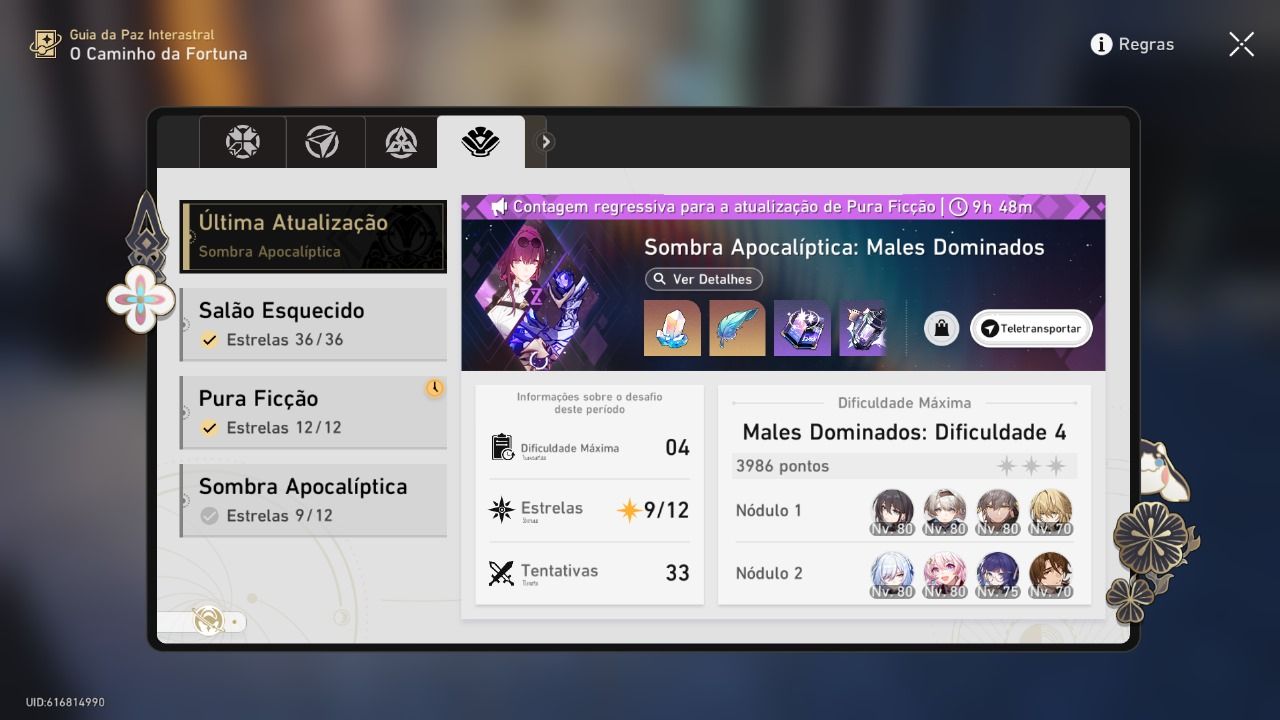1280x720 pixels.
Task: Click the Teletransportar button
Action: [1031, 328]
